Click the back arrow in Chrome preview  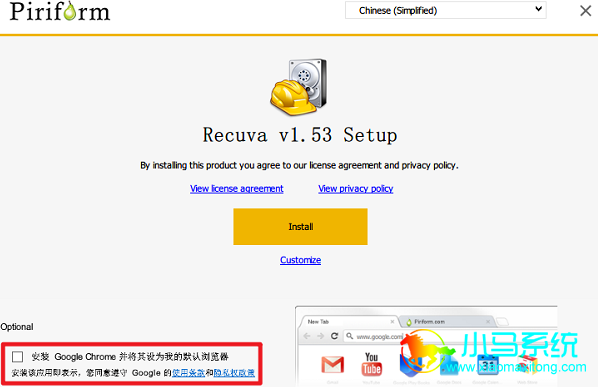(307, 336)
